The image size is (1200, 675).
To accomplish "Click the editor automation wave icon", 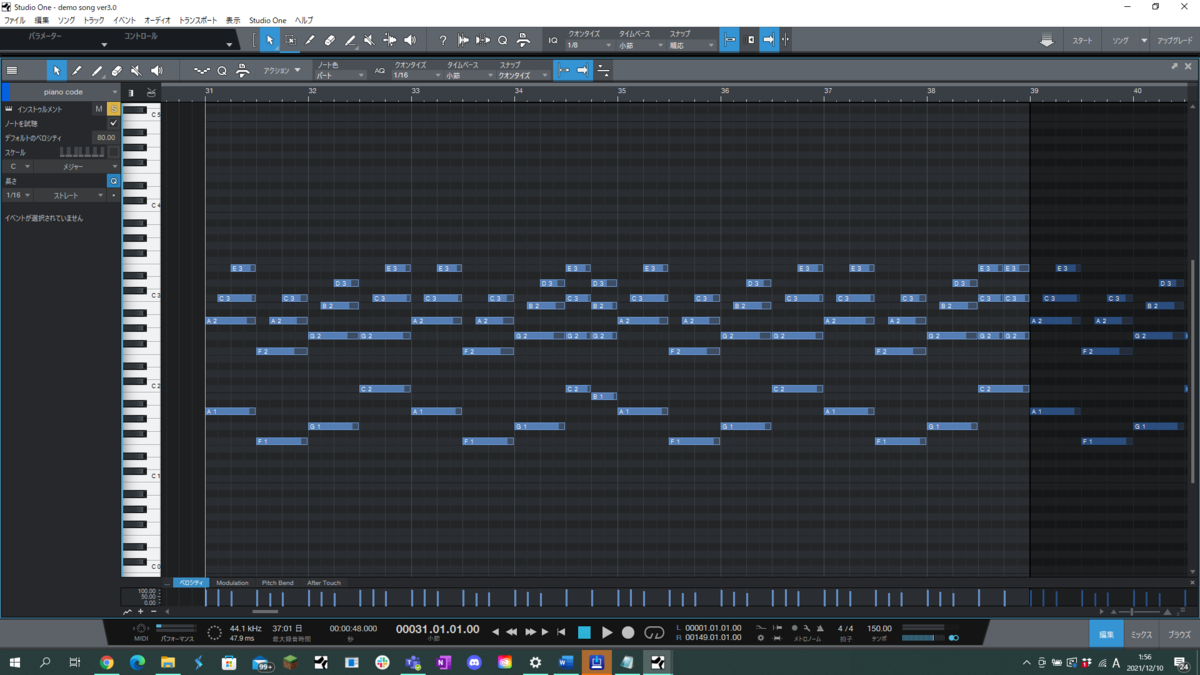I will click(202, 71).
